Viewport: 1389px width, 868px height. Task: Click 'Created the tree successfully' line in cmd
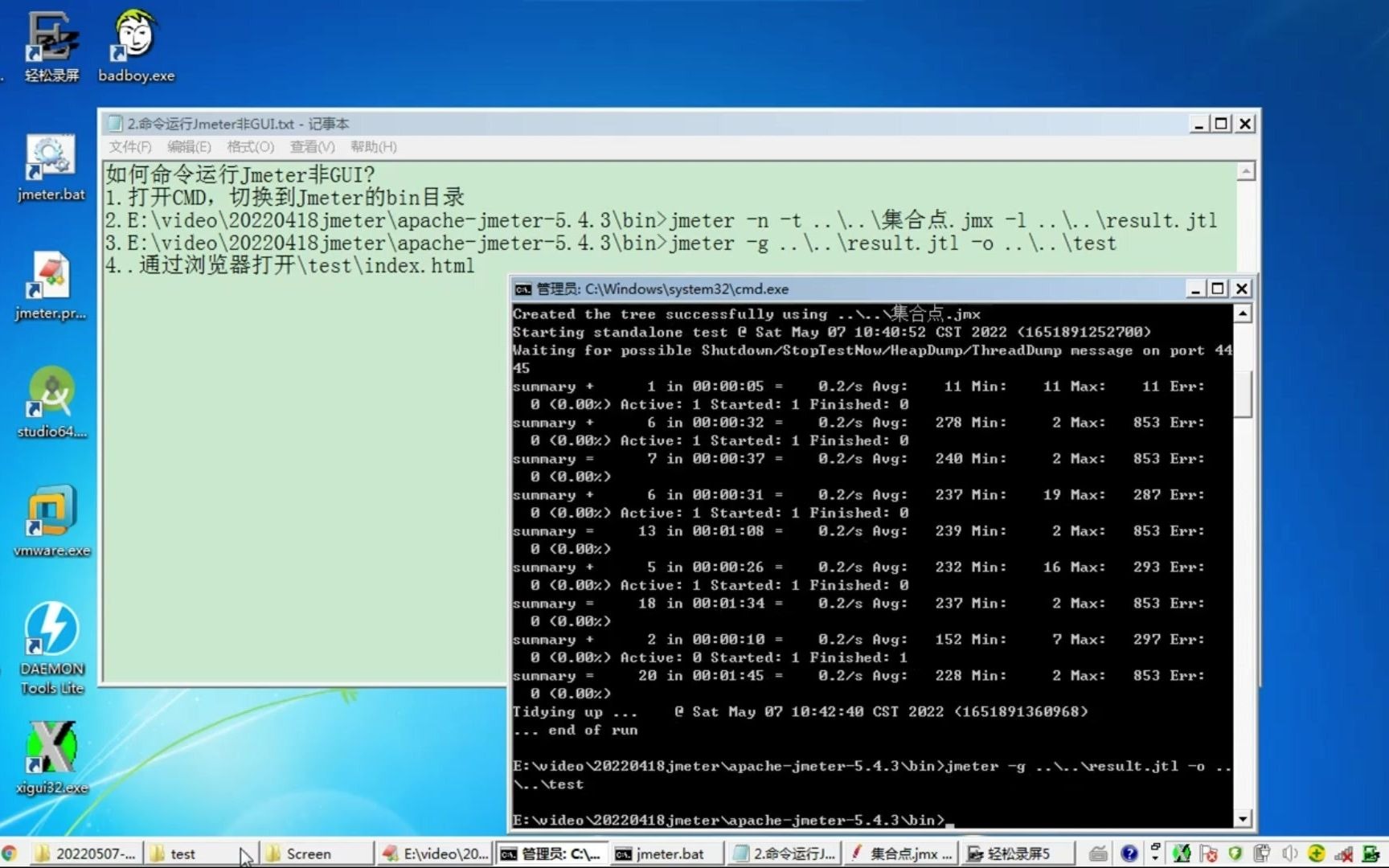click(747, 314)
